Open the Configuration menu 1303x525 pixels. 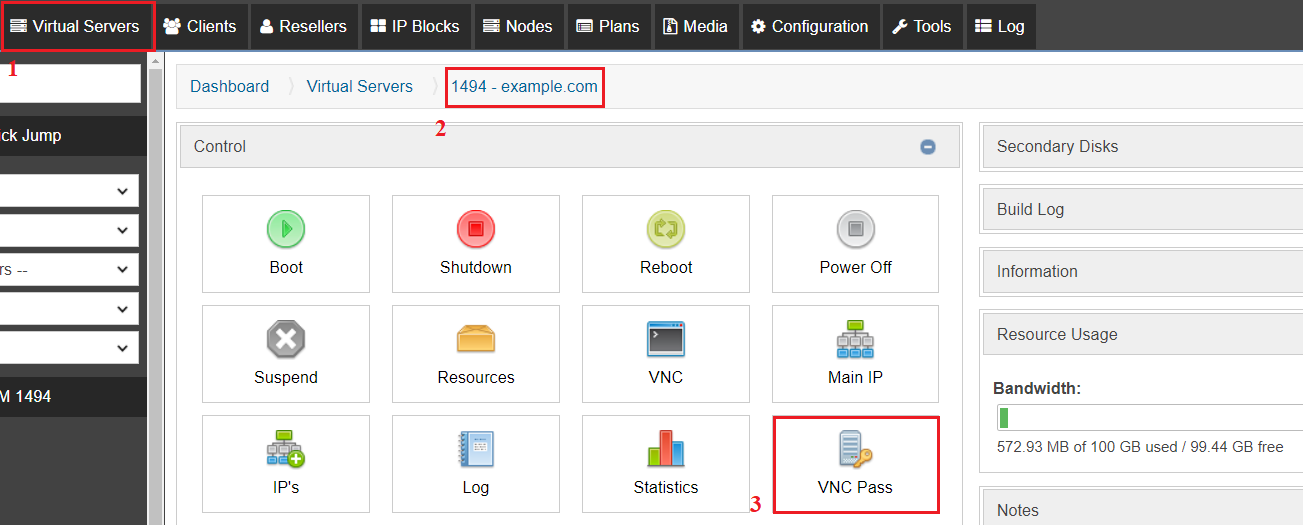[810, 26]
